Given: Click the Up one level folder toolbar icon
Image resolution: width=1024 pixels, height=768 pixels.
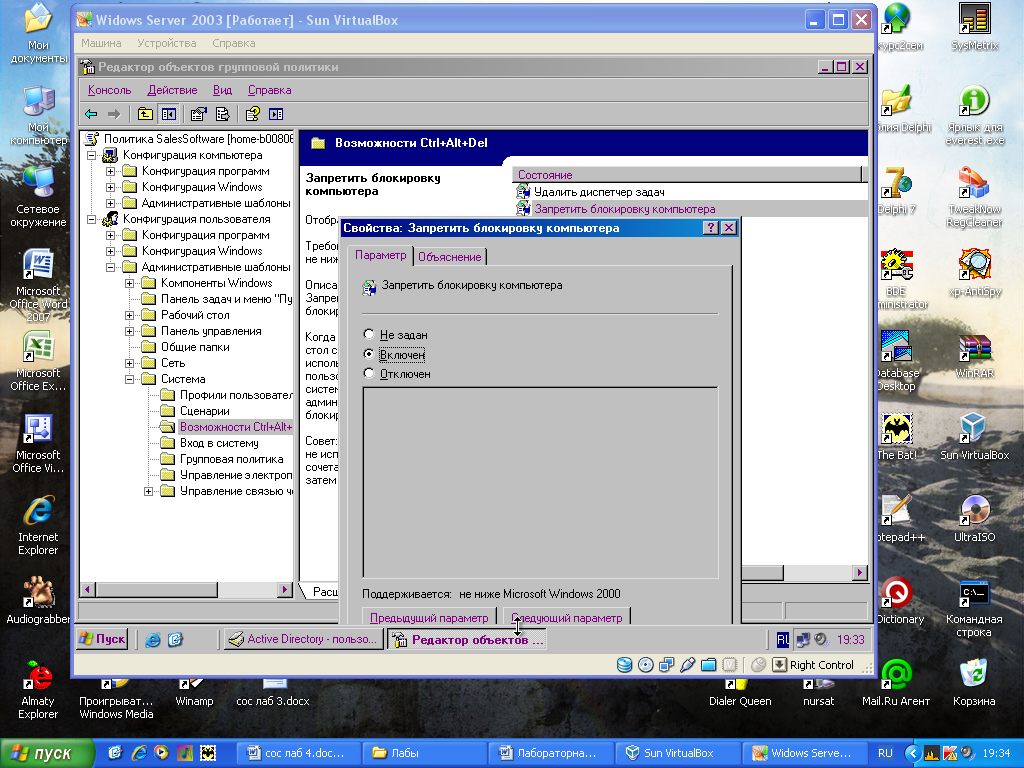Looking at the screenshot, I should (x=145, y=114).
